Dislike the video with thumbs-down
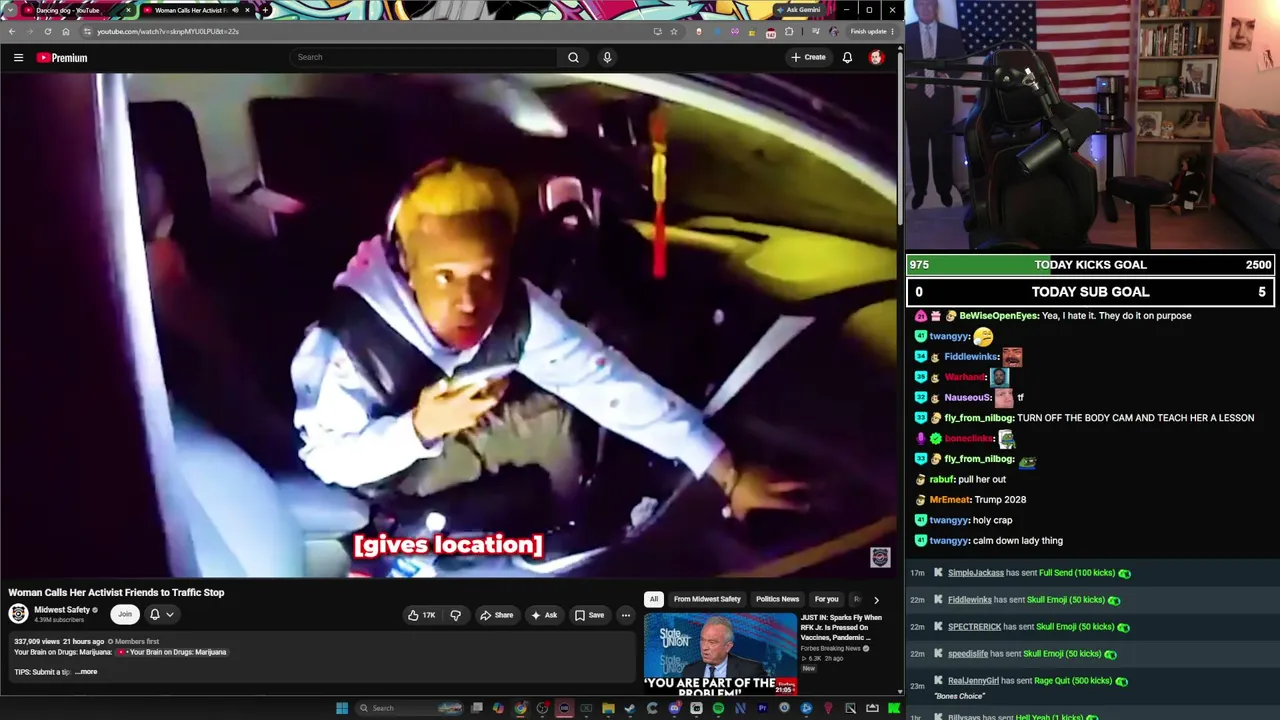1280x720 pixels. coord(455,615)
